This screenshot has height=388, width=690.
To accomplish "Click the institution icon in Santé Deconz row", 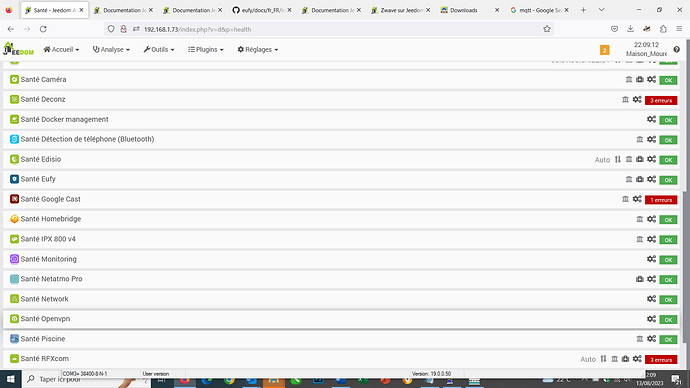I will [x=625, y=100].
